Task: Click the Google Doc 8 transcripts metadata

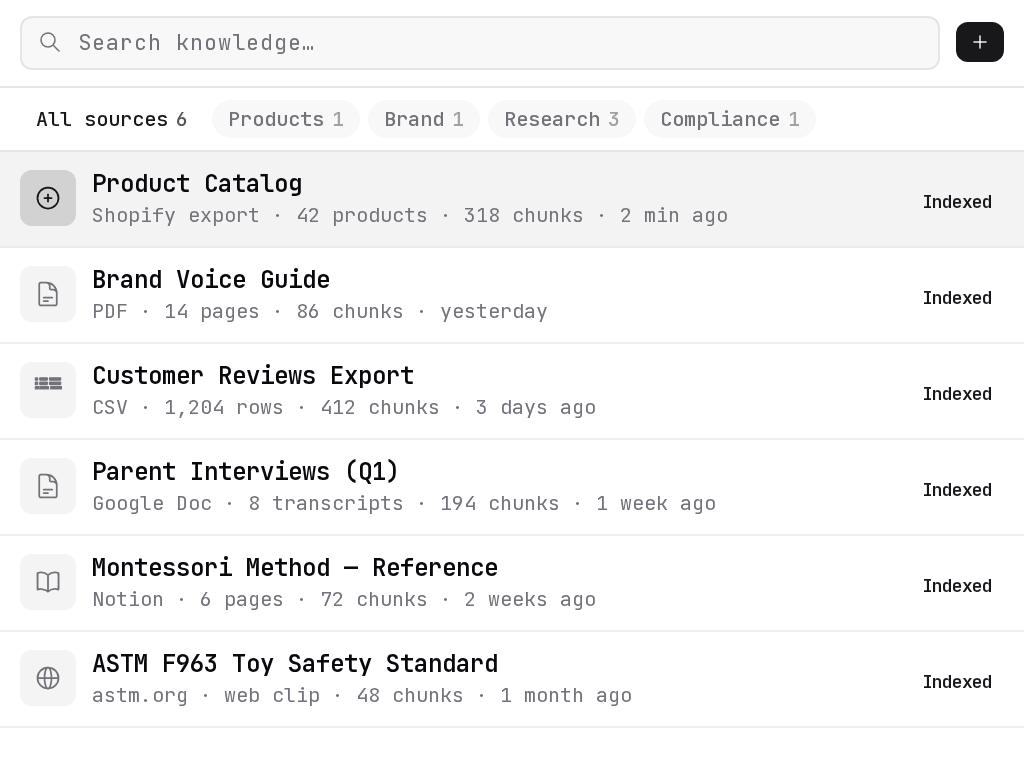Action: (x=404, y=504)
